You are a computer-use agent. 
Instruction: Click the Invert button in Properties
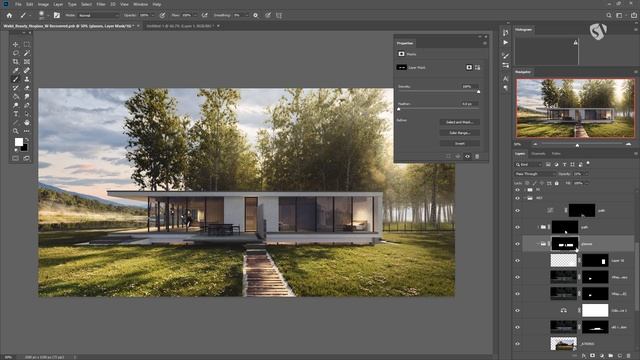(x=459, y=143)
